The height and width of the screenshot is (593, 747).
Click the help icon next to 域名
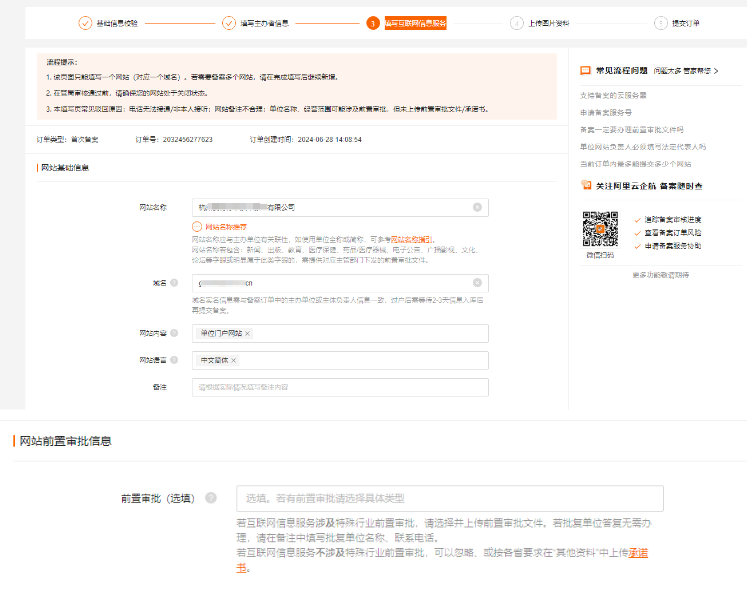click(x=174, y=284)
